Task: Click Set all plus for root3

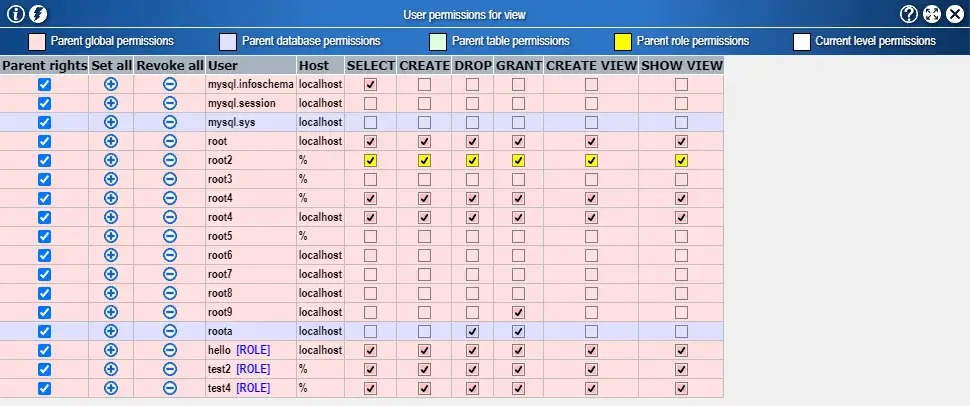Action: tap(111, 179)
